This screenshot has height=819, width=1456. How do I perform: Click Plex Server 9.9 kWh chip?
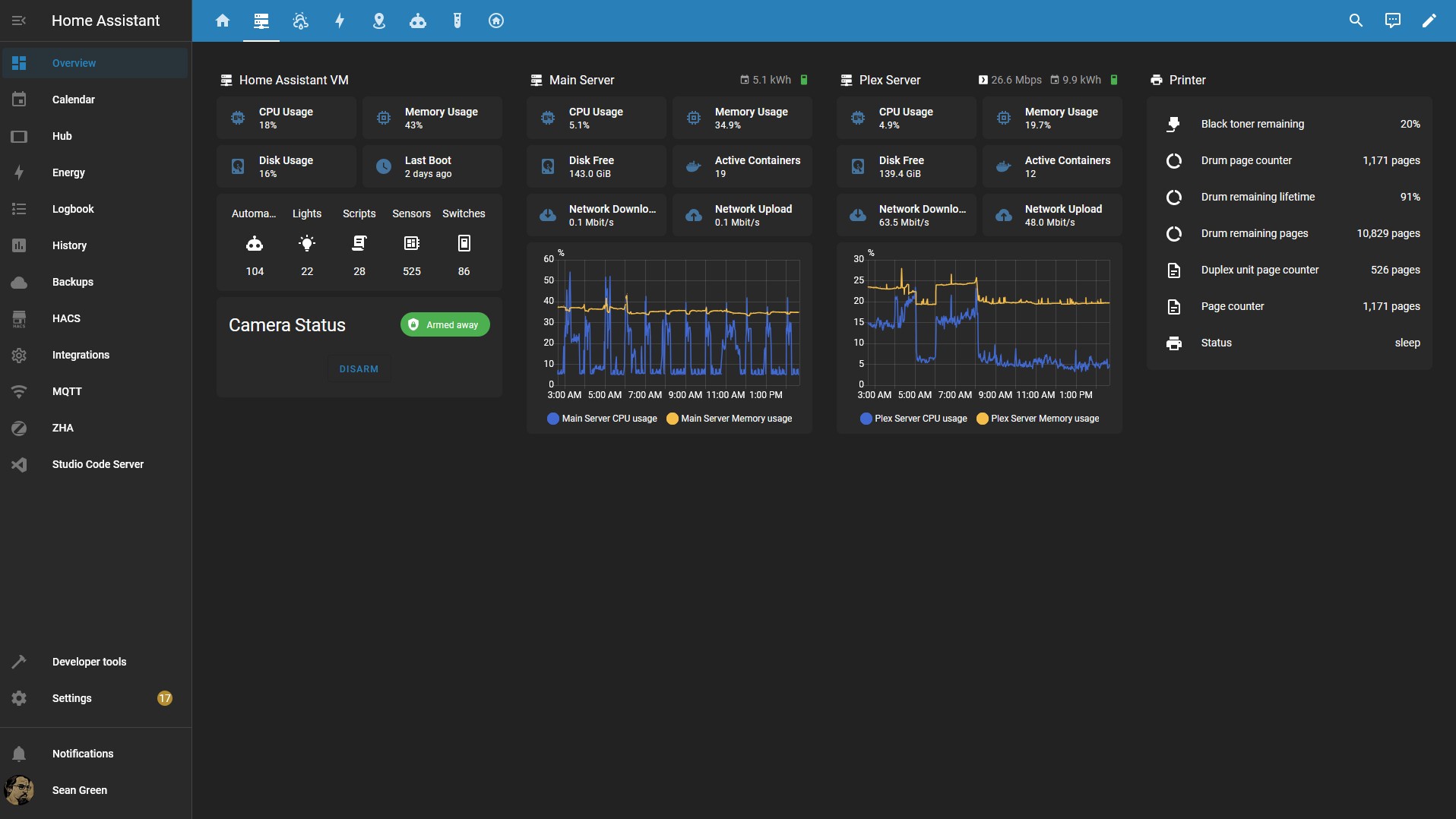click(1076, 80)
